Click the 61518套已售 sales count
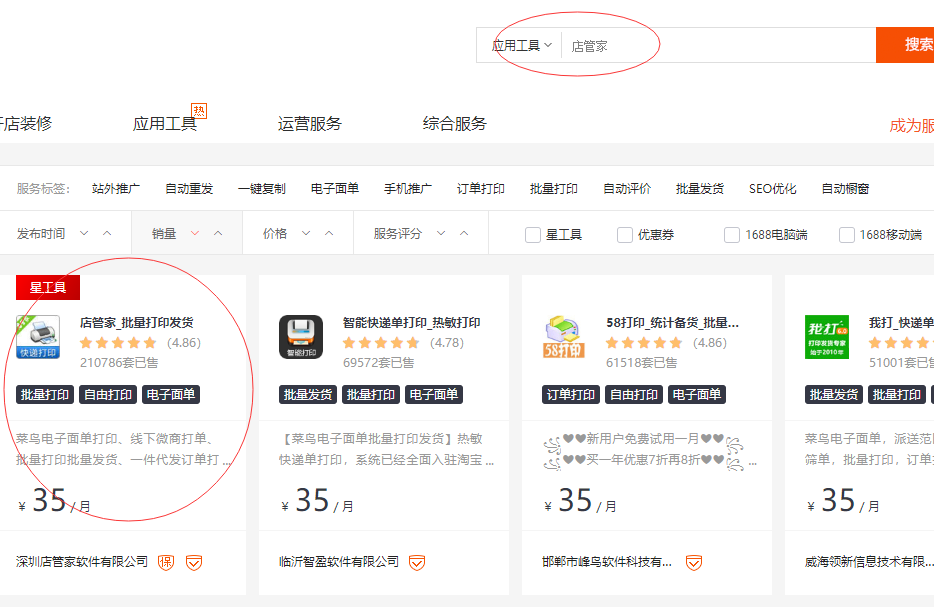 pos(642,363)
